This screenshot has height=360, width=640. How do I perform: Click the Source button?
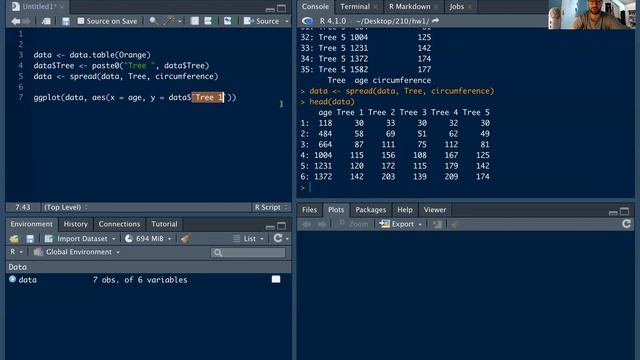click(262, 21)
